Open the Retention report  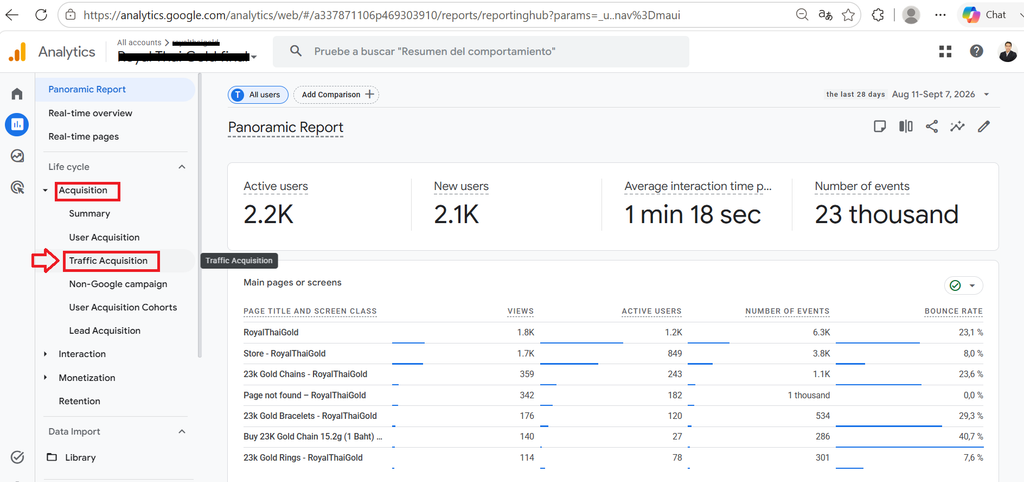pos(80,401)
